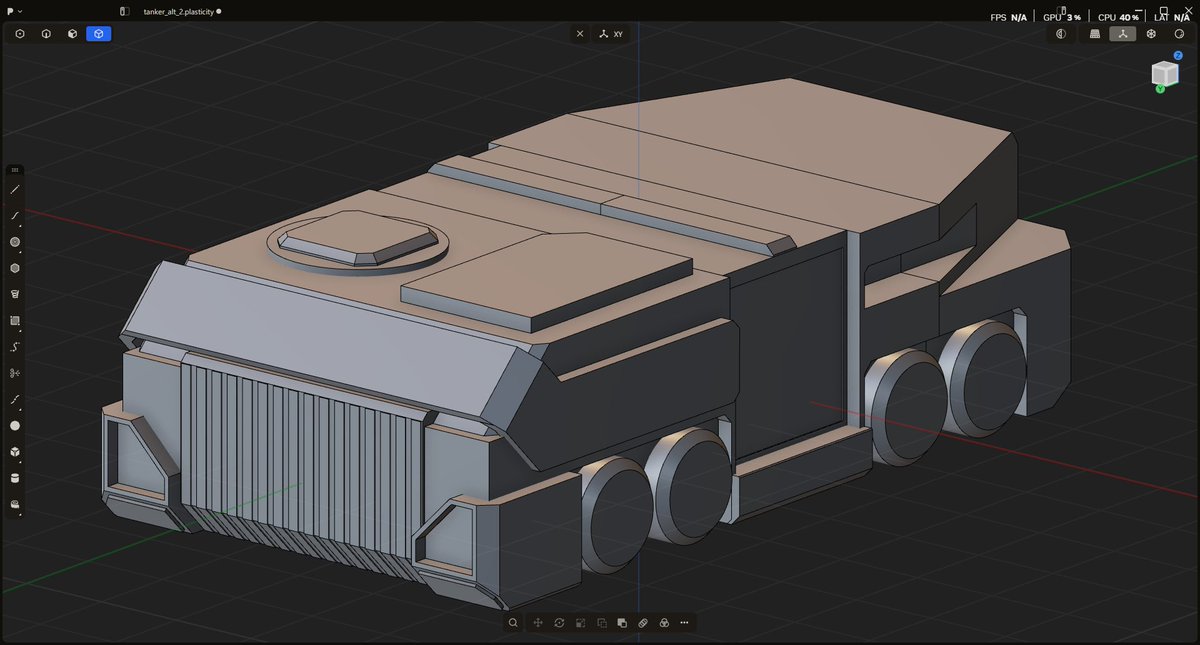Toggle the half-circle x-ray view icon
The height and width of the screenshot is (645, 1200).
(x=1061, y=33)
